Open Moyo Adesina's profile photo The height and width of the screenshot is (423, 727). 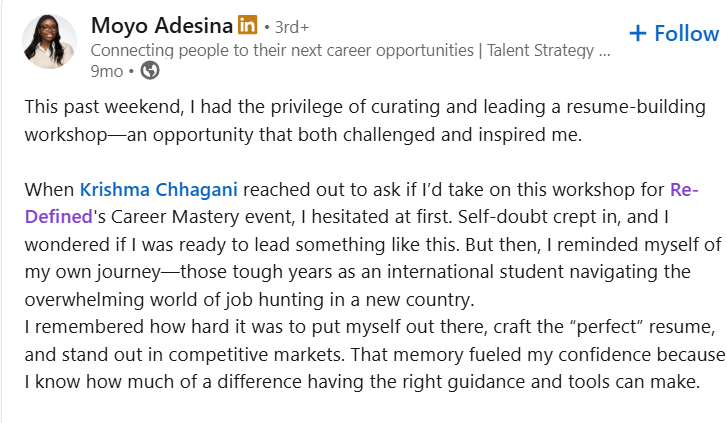(x=48, y=41)
